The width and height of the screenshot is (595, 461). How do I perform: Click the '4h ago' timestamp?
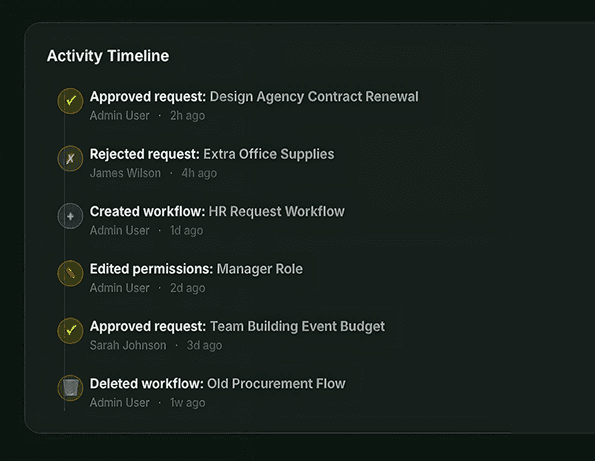(x=199, y=173)
